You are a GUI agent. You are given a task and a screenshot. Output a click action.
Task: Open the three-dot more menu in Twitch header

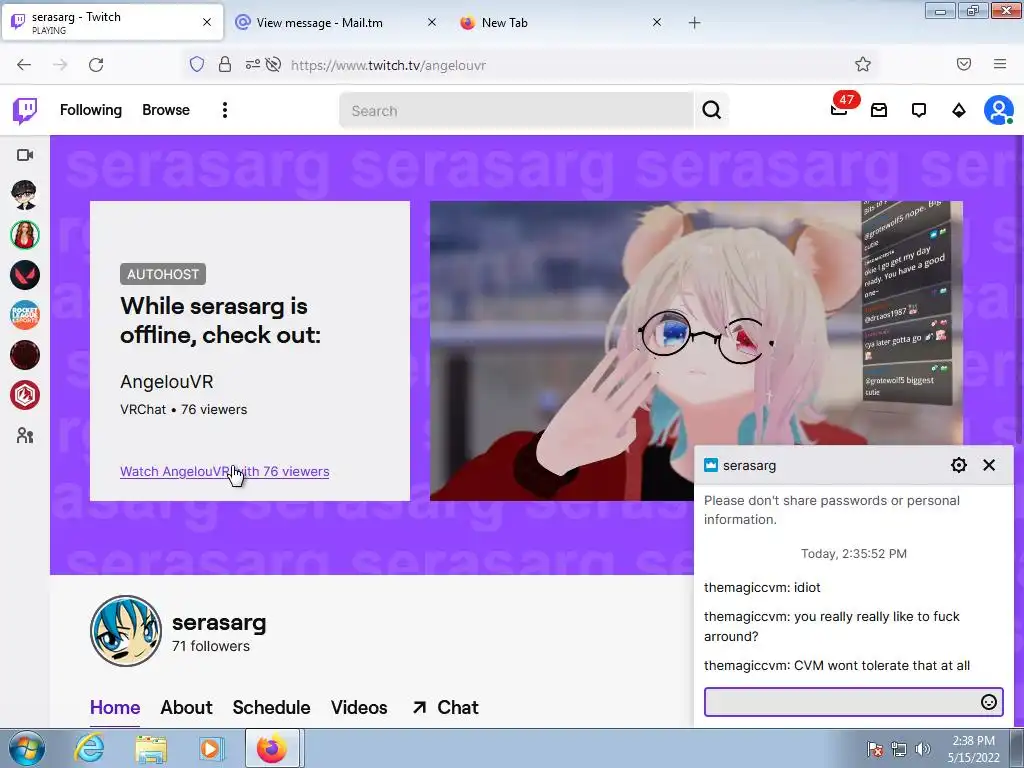(x=225, y=110)
